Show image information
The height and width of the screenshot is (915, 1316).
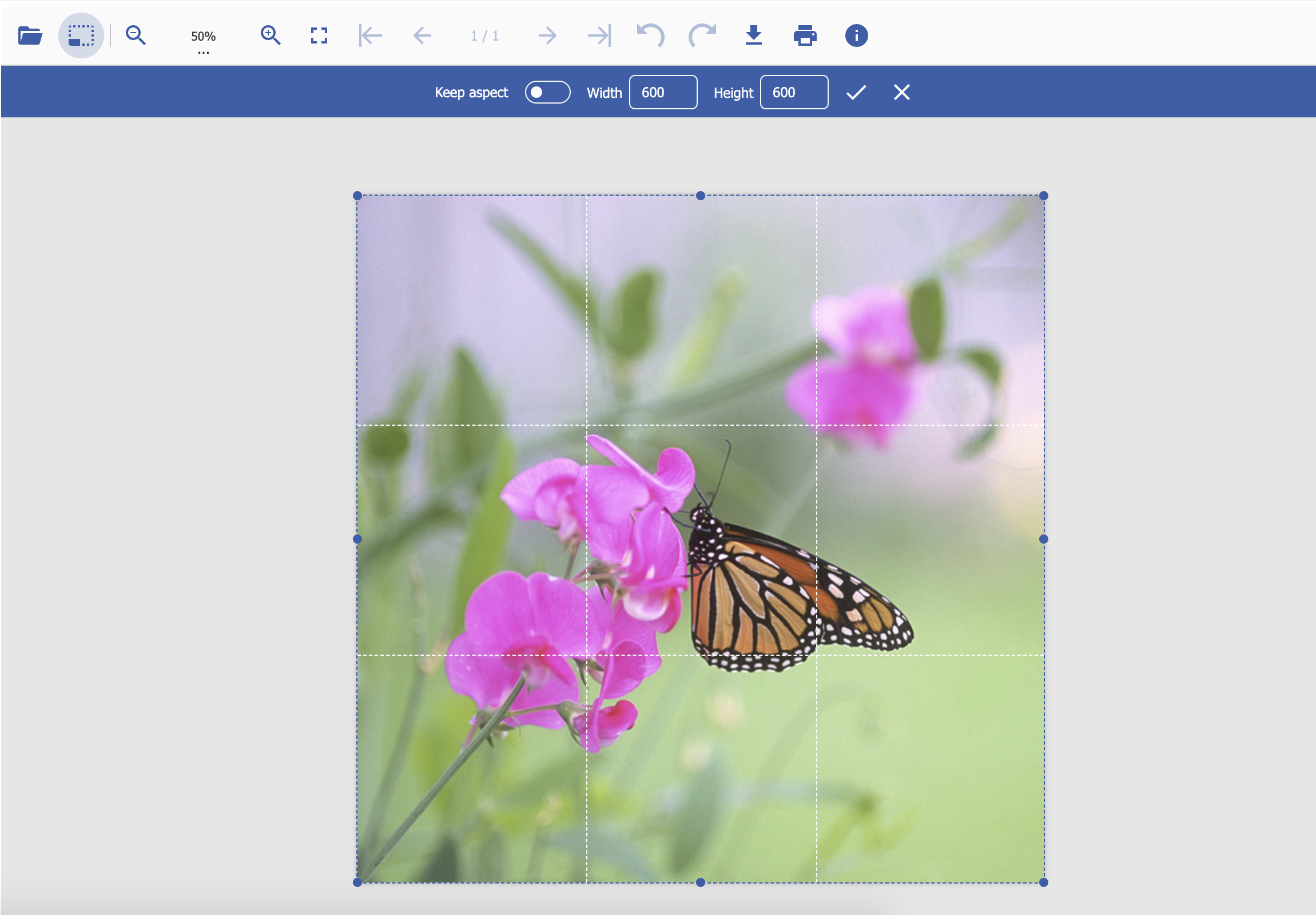click(x=855, y=35)
